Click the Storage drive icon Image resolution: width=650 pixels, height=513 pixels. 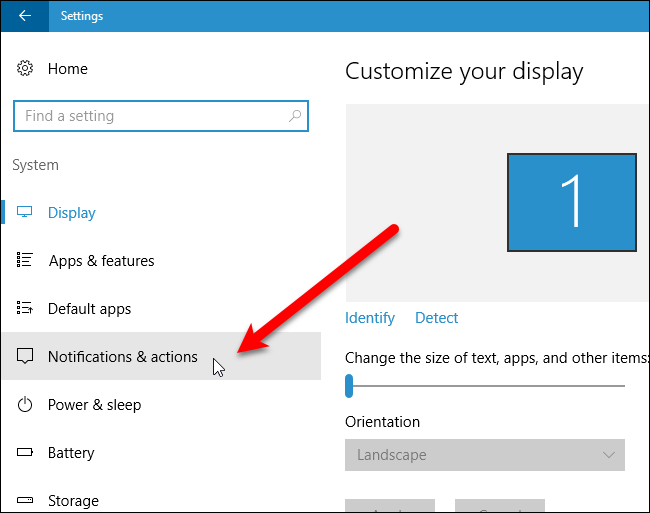click(x=25, y=500)
